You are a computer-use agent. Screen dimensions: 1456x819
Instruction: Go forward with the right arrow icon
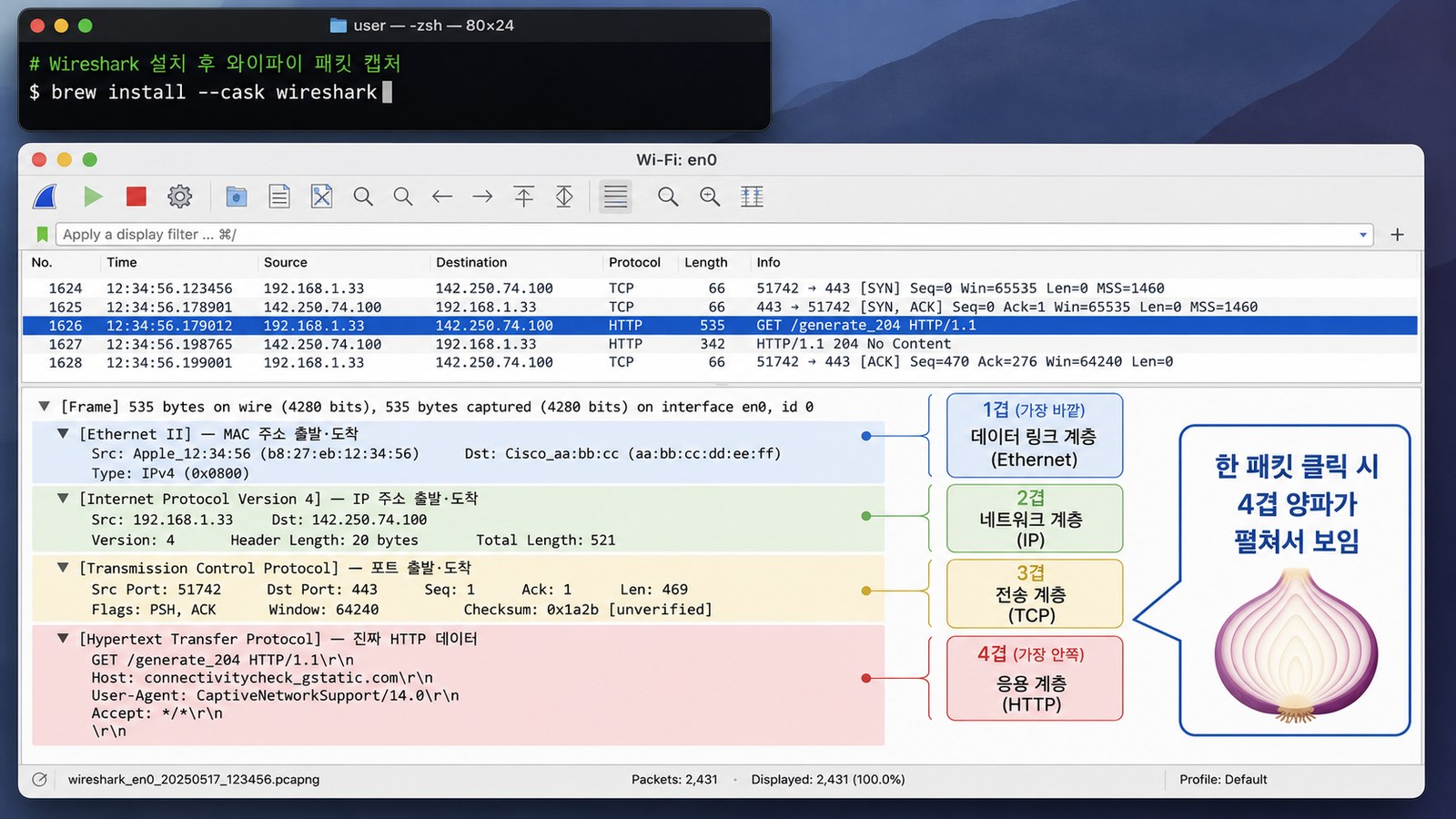pos(482,197)
